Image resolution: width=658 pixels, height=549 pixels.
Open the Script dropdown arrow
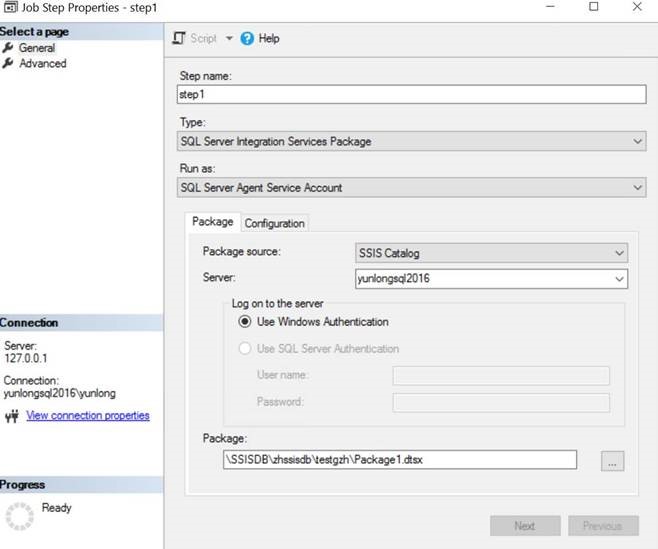[x=228, y=38]
